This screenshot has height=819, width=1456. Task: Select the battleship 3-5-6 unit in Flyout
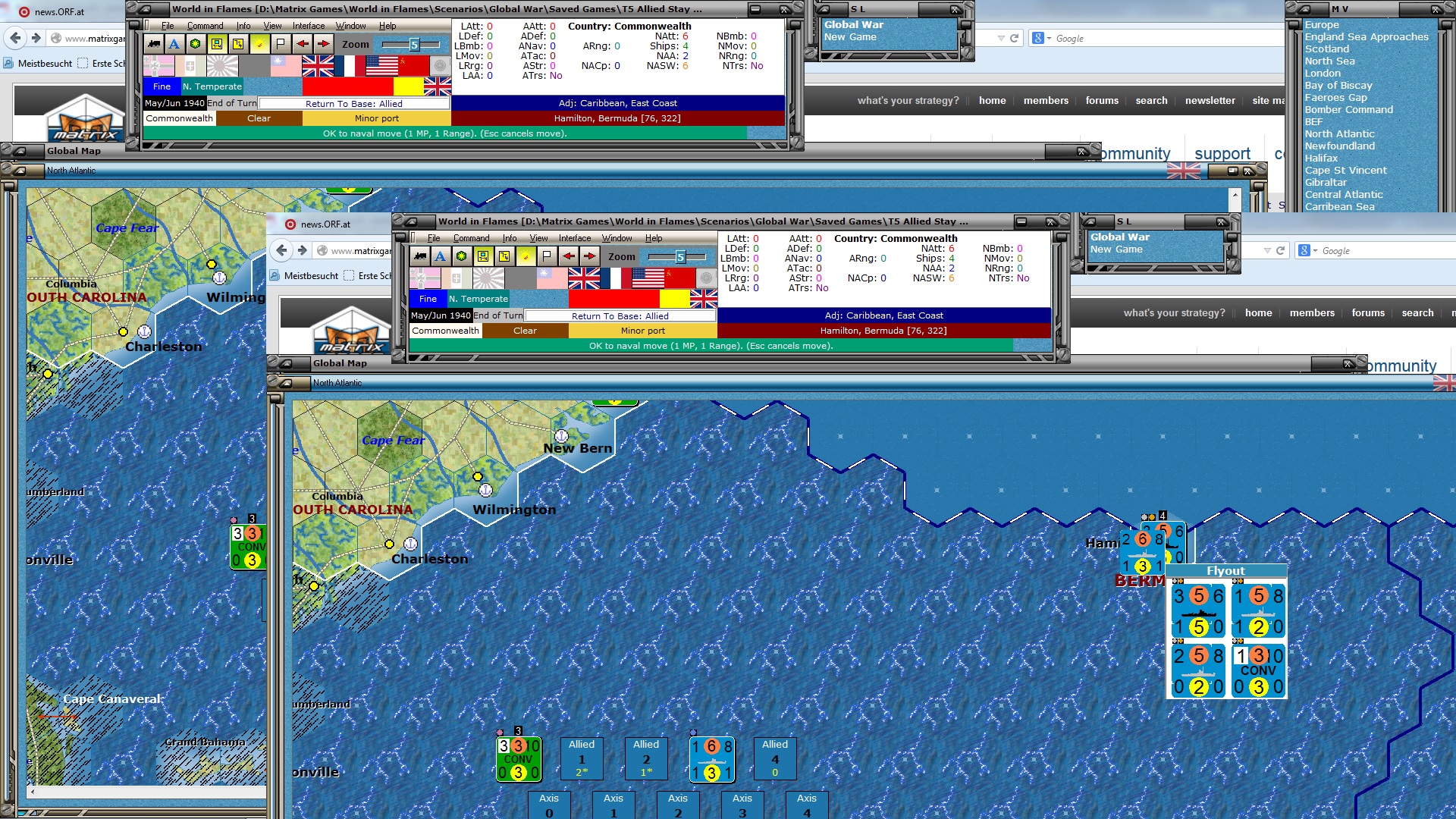tap(1198, 610)
